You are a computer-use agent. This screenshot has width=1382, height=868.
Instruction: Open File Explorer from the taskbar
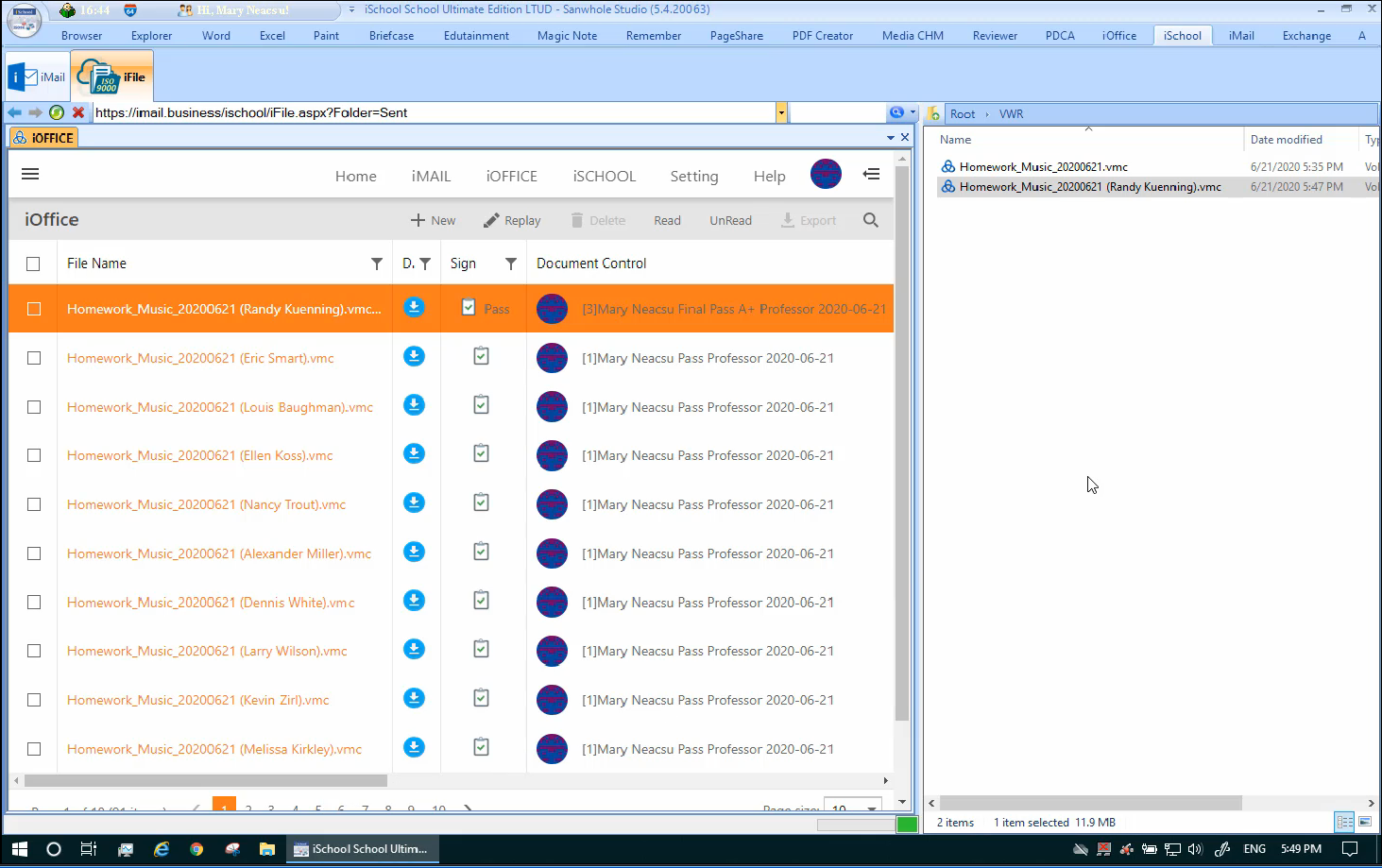(267, 849)
